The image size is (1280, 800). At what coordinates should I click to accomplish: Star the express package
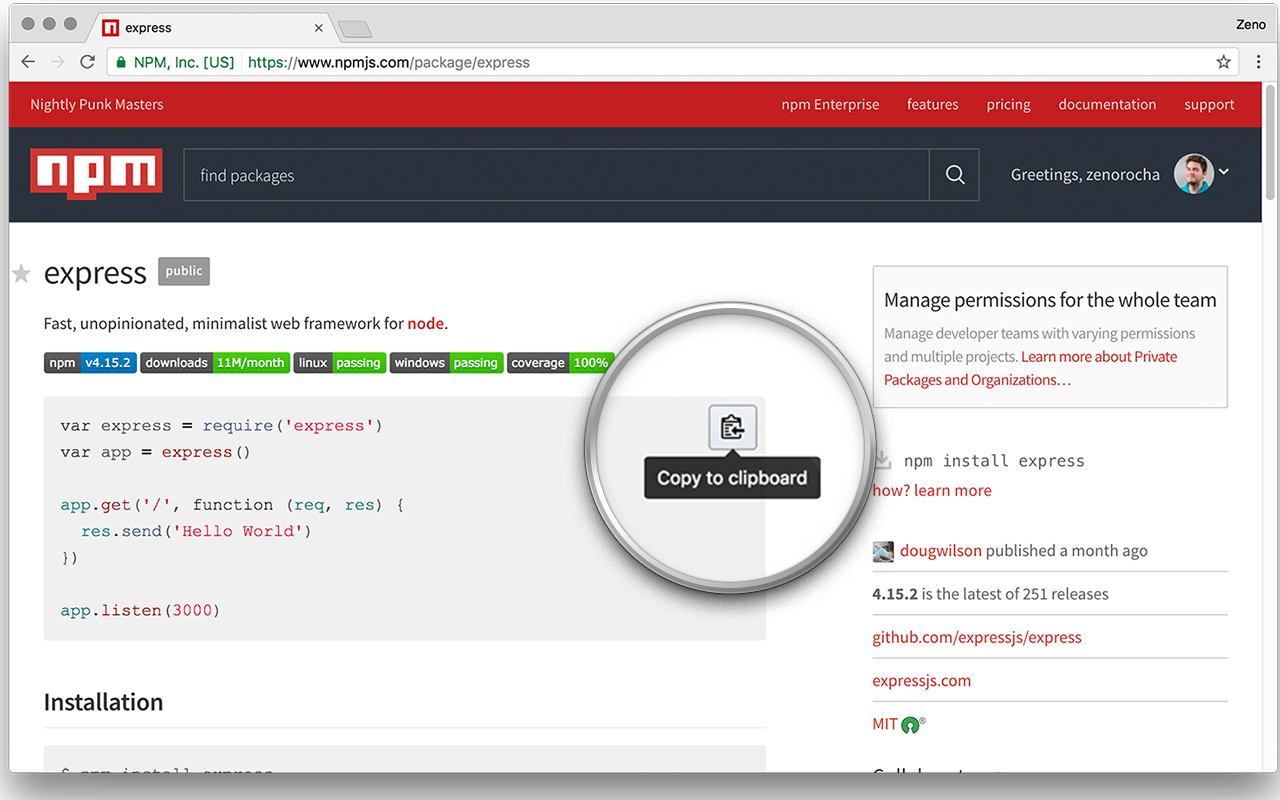(21, 273)
